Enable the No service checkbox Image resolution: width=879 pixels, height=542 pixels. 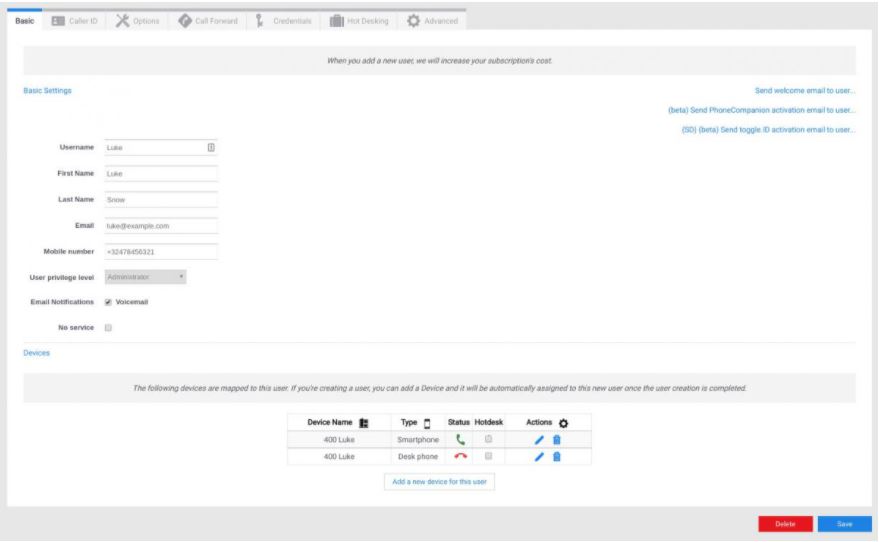(108, 327)
